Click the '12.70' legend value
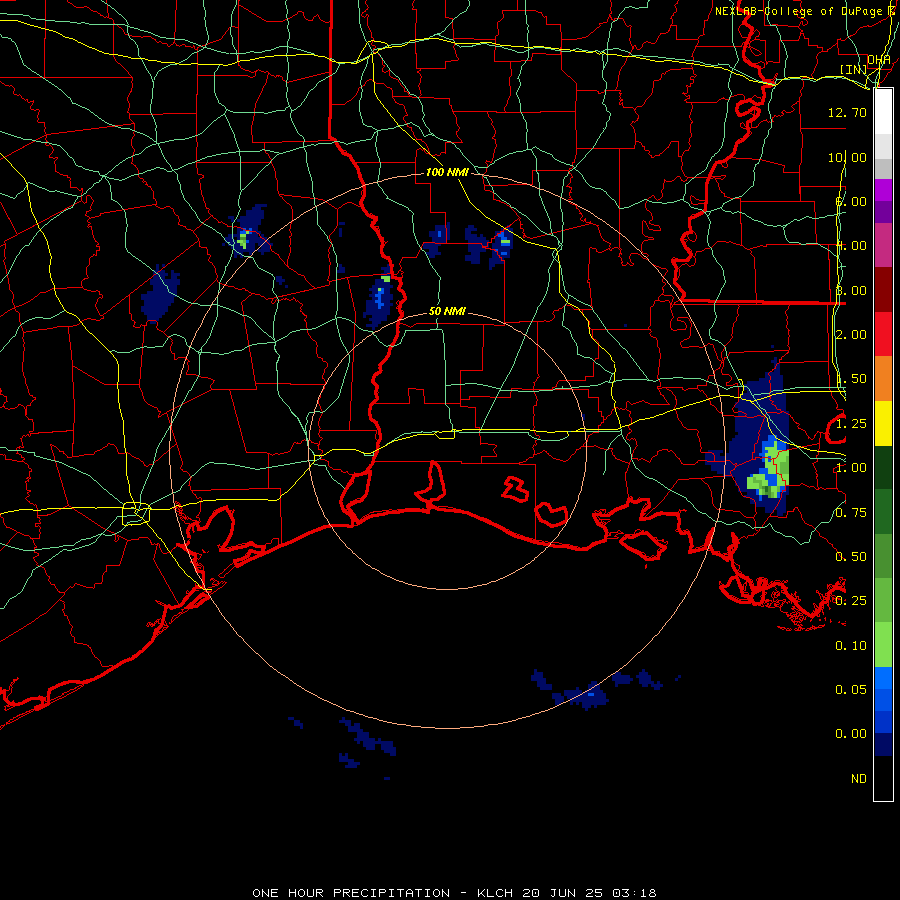The height and width of the screenshot is (900, 900). pyautogui.click(x=847, y=112)
